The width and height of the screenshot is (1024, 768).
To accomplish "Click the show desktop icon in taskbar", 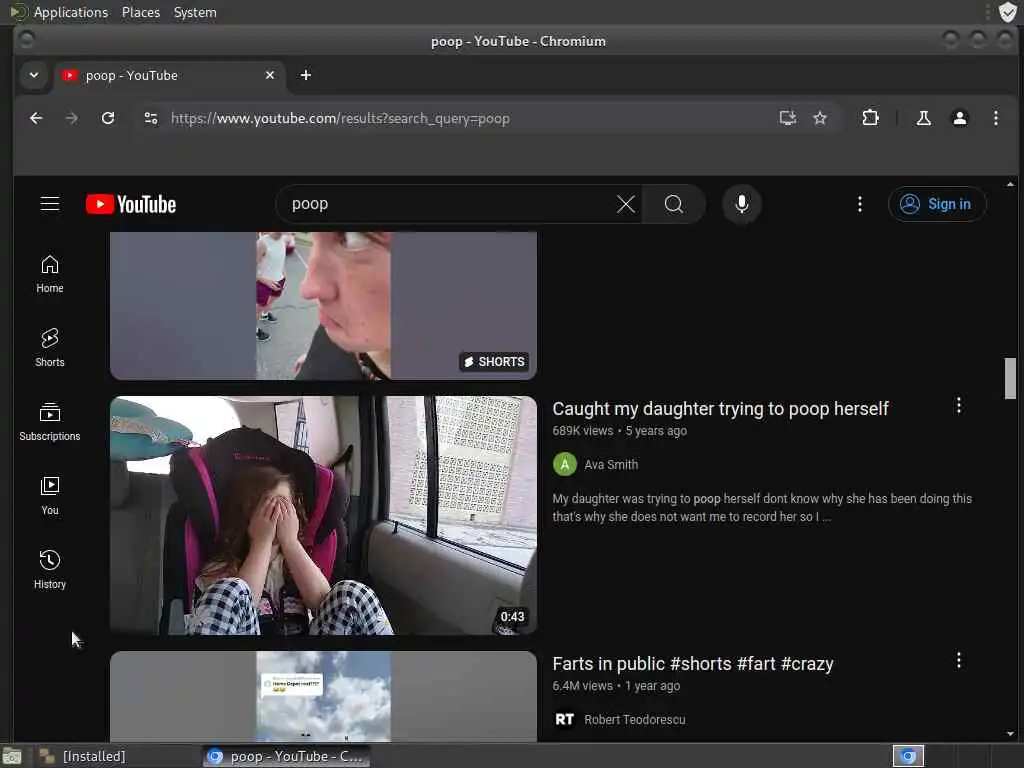I will tap(12, 756).
